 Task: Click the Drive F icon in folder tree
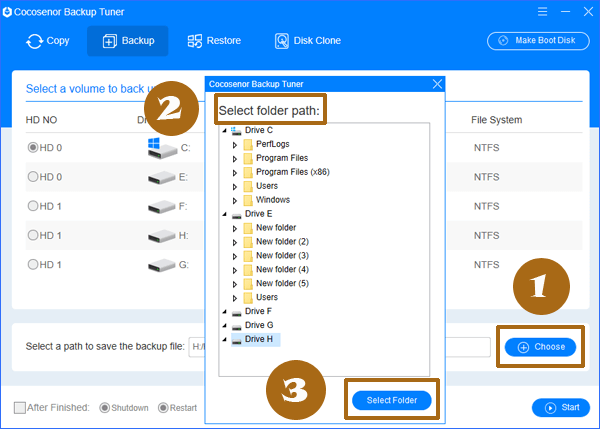[x=236, y=313]
